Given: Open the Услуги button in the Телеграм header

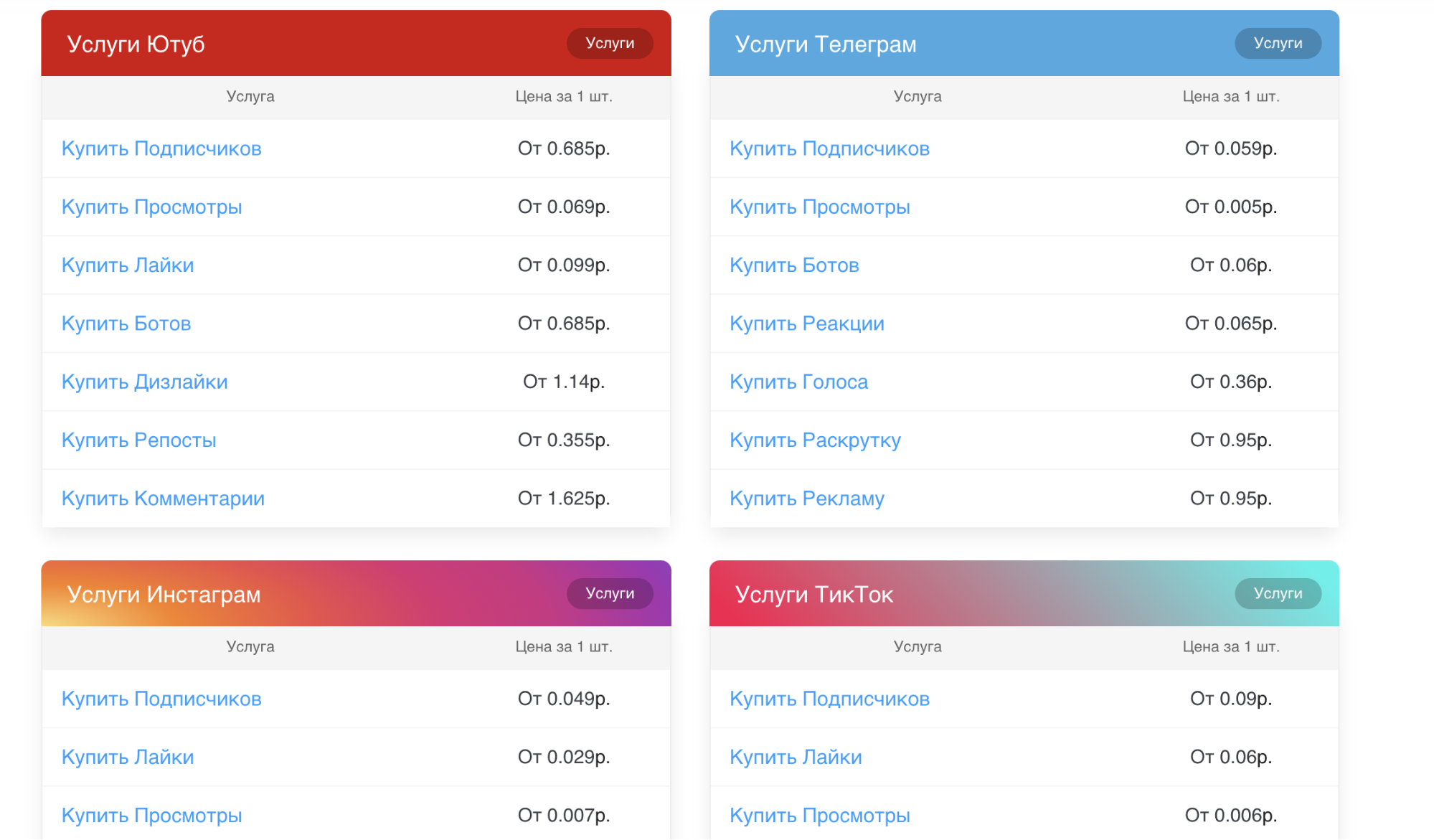Looking at the screenshot, I should click(x=1278, y=43).
